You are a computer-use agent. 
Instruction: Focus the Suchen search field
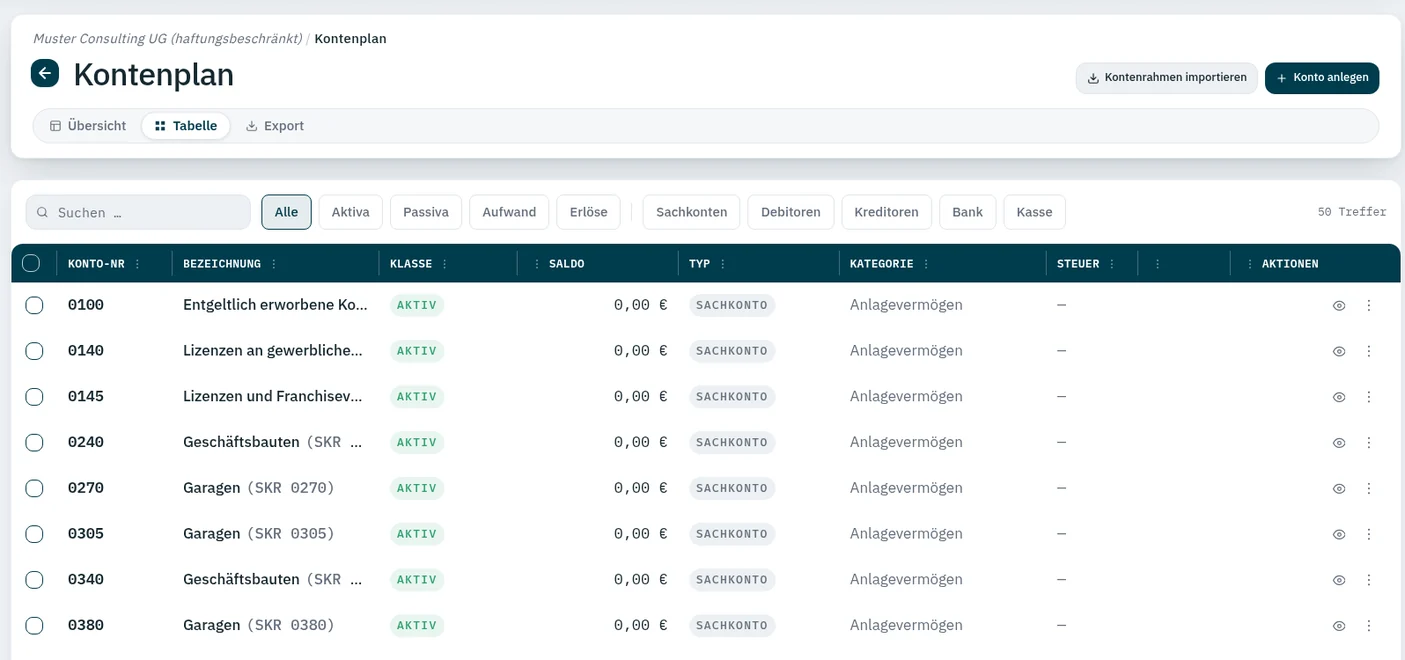click(138, 212)
